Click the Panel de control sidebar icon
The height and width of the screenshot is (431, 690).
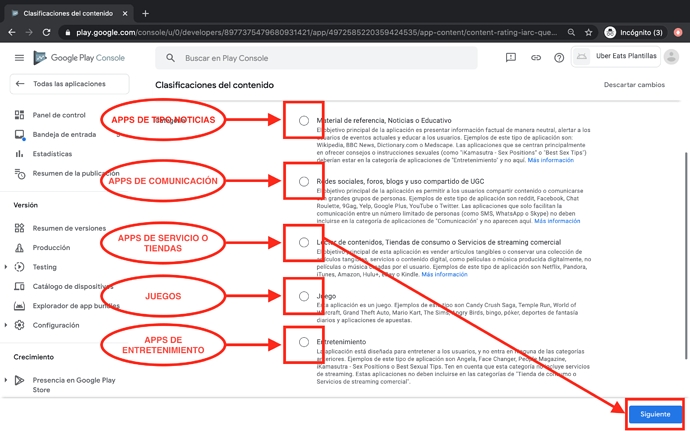(19, 115)
